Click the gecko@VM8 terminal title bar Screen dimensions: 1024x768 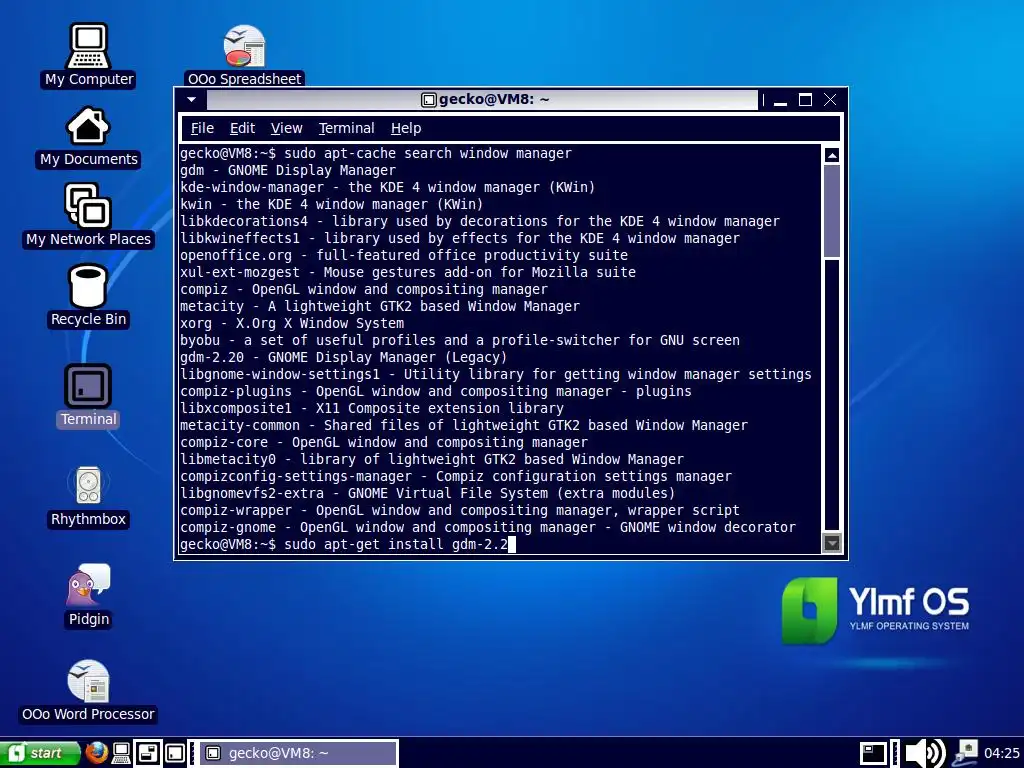click(483, 99)
